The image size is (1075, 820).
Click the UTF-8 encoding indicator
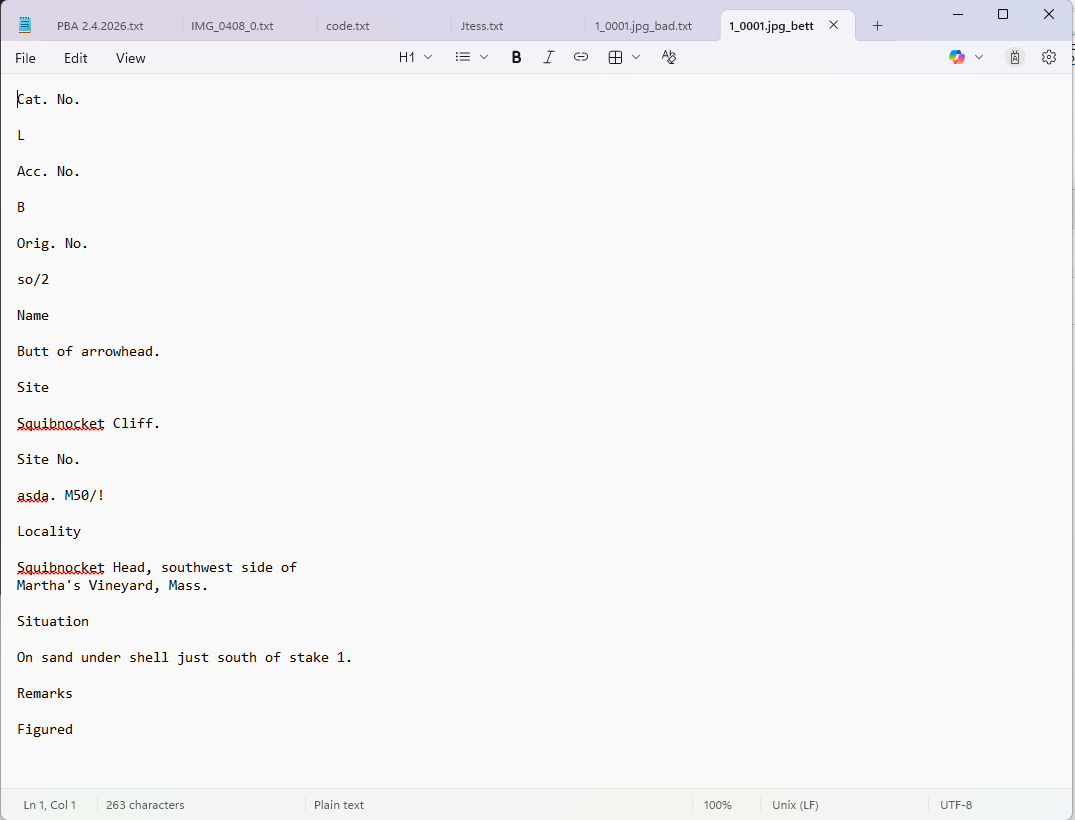point(955,805)
